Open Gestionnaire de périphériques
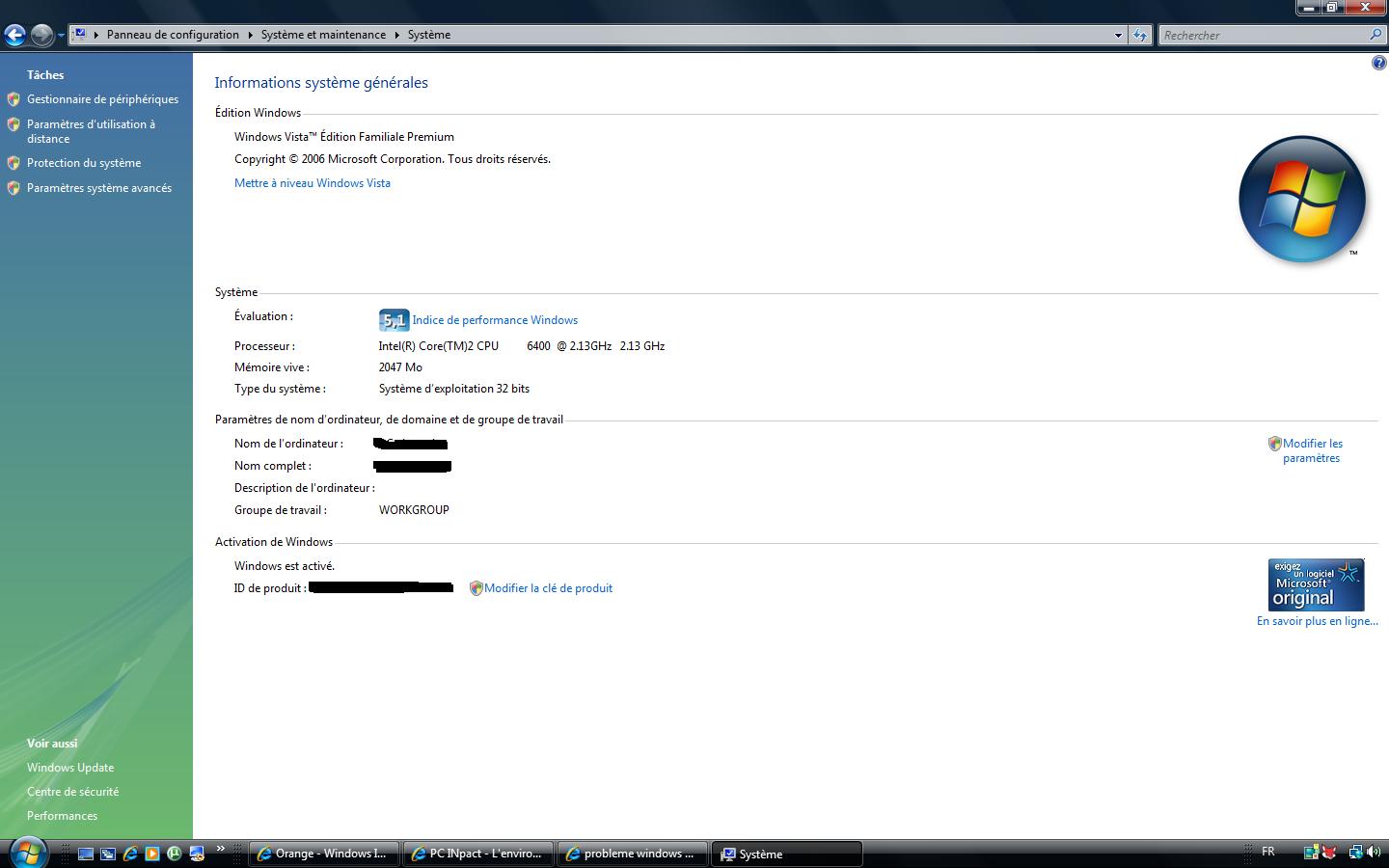 tap(102, 99)
